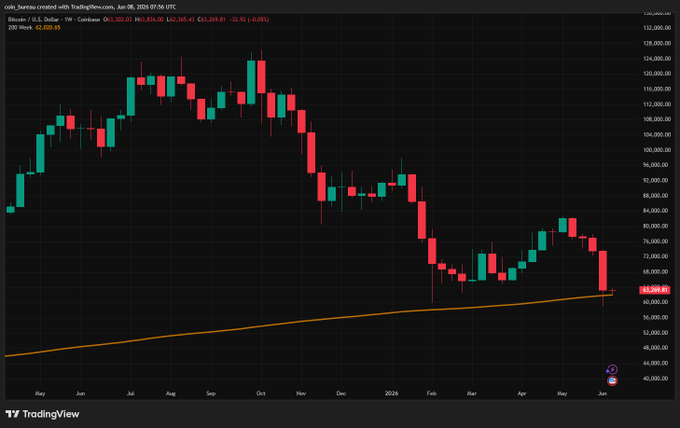Click the Mar label on time axis

click(471, 394)
